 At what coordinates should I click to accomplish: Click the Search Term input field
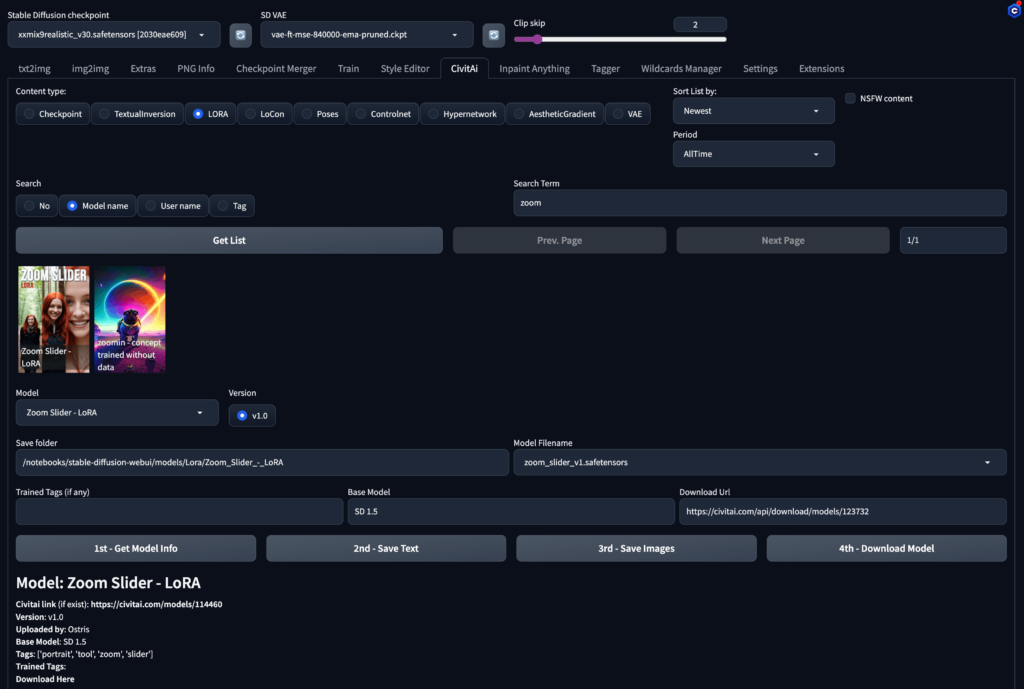(759, 203)
